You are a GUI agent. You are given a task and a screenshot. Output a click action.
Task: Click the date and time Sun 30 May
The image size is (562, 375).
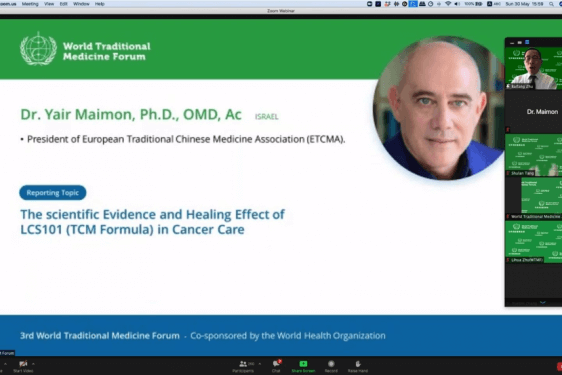pos(524,4)
